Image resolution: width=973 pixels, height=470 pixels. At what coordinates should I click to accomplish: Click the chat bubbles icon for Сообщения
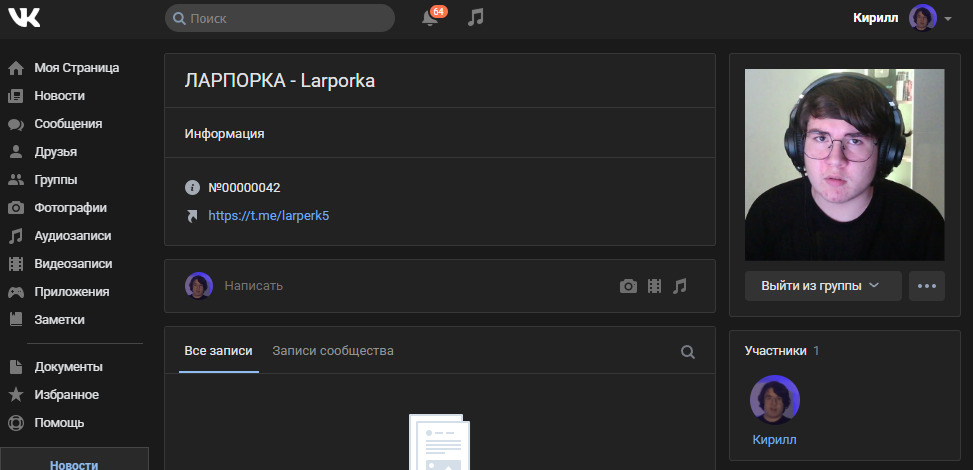(16, 124)
